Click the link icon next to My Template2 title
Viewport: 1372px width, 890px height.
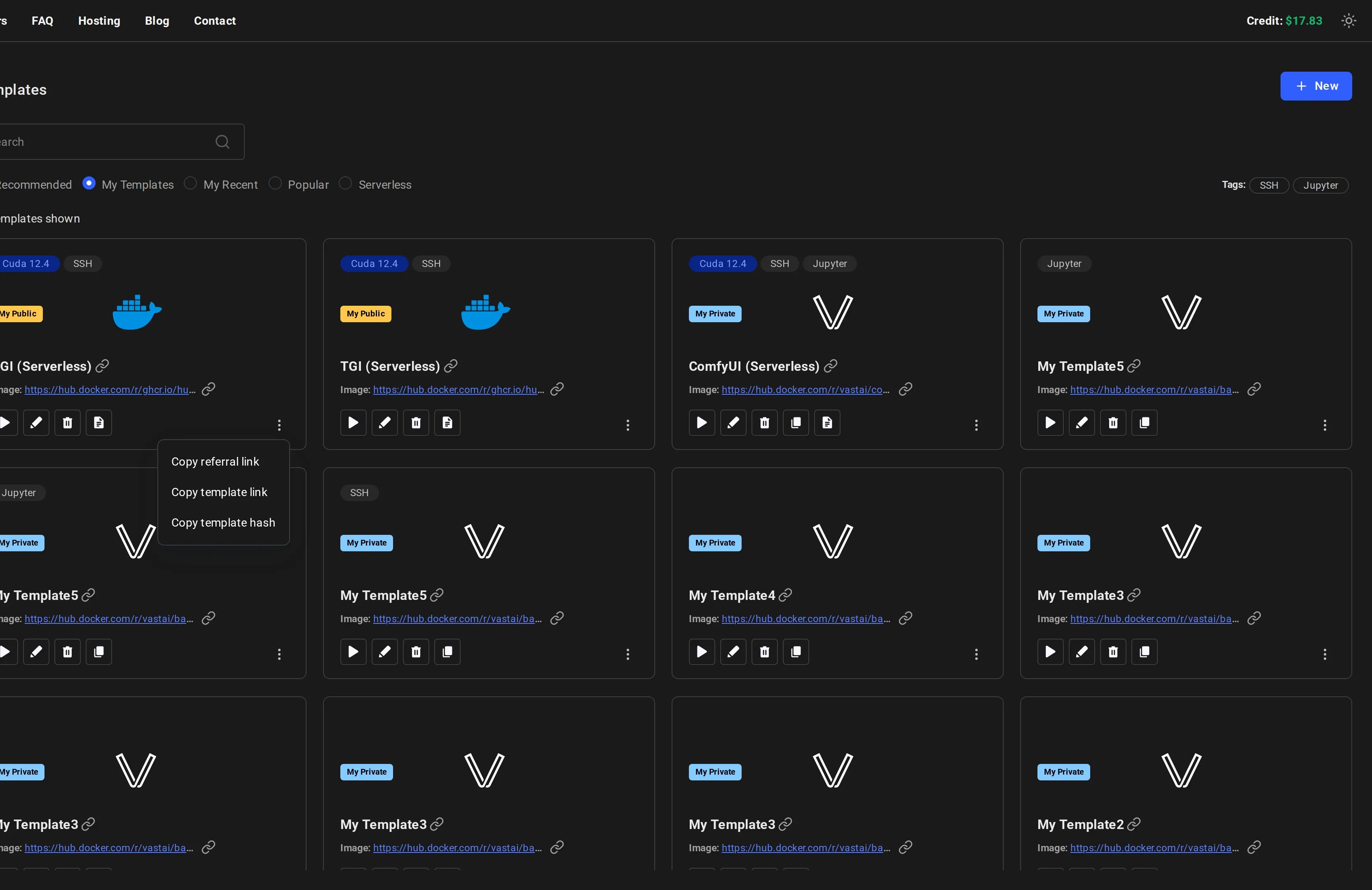click(x=1134, y=824)
